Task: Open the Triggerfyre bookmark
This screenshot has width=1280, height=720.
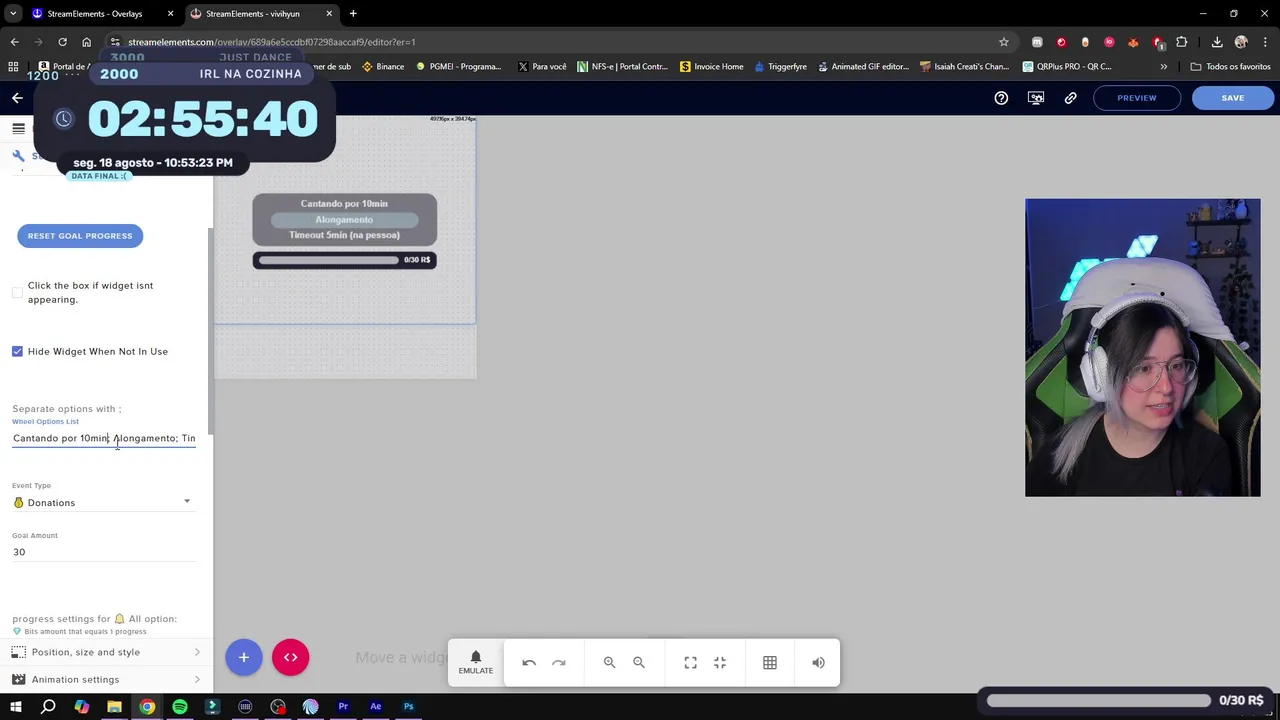Action: tap(780, 66)
